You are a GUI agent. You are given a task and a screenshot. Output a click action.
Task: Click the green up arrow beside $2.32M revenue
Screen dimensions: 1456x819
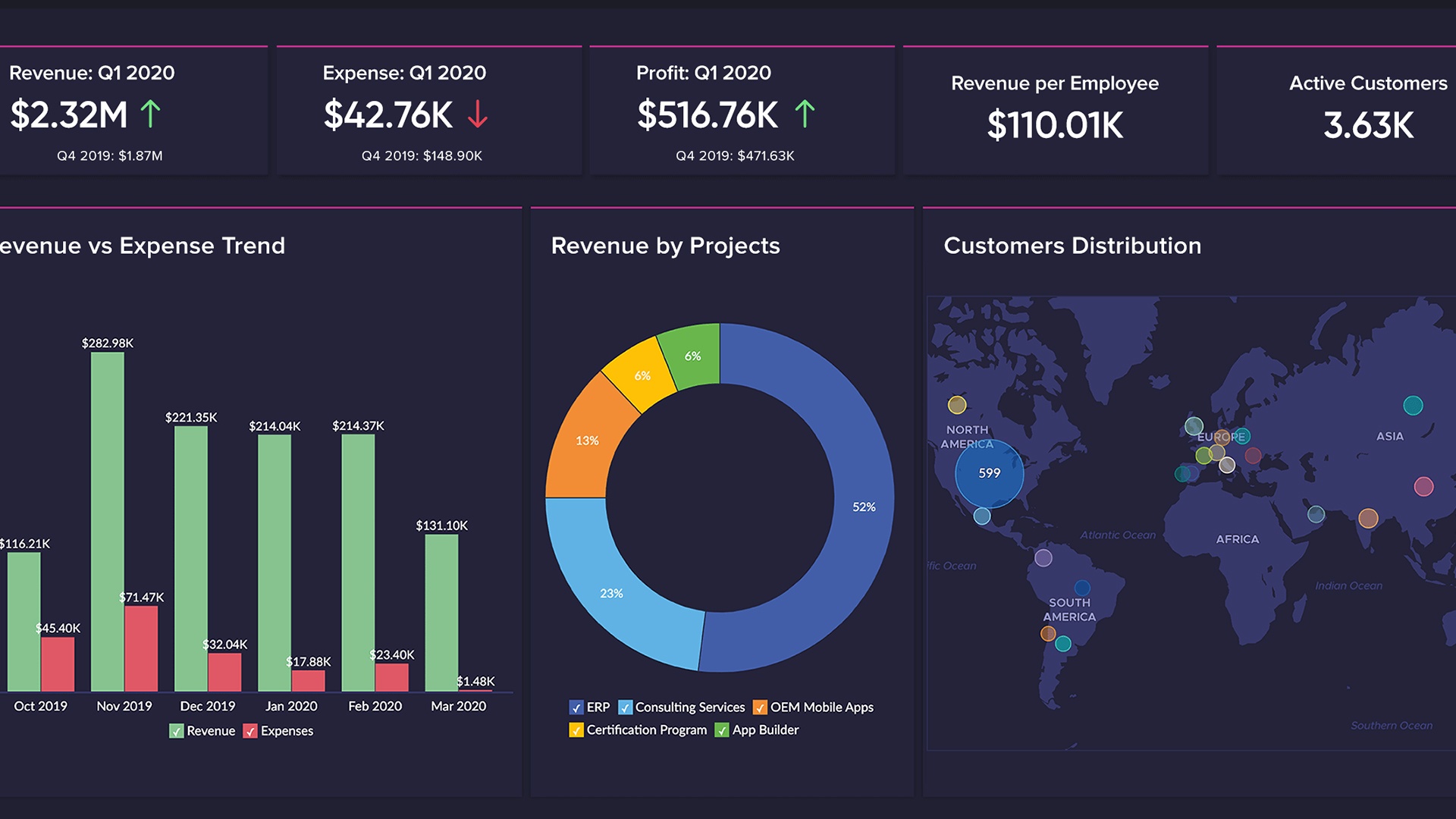pos(150,115)
